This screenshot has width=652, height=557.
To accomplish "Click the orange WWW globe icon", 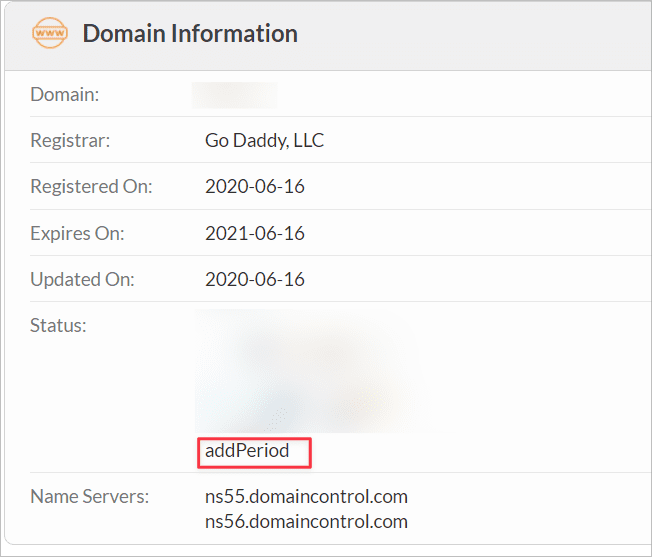I will [x=51, y=34].
